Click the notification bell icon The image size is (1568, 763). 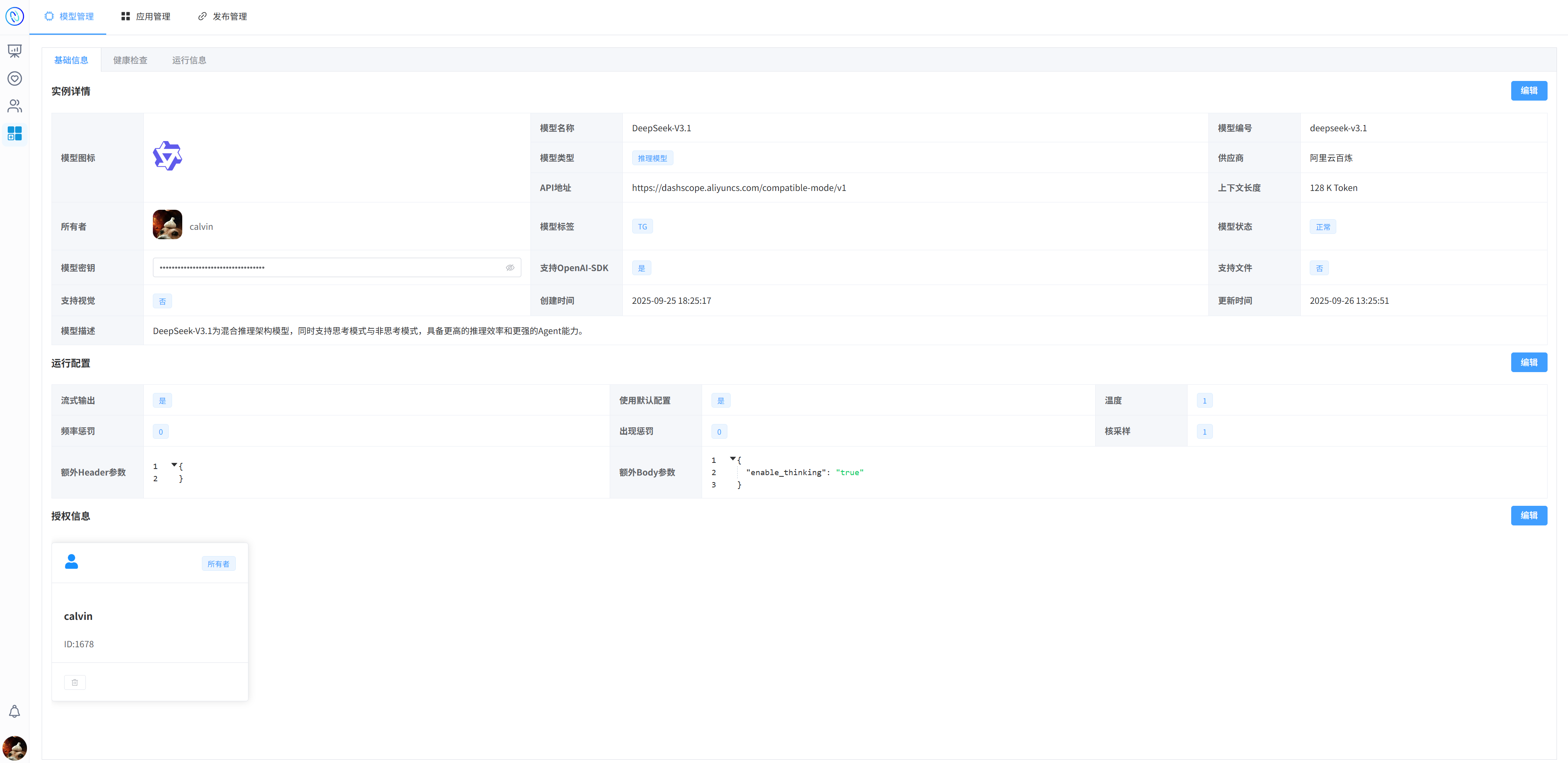click(x=15, y=711)
